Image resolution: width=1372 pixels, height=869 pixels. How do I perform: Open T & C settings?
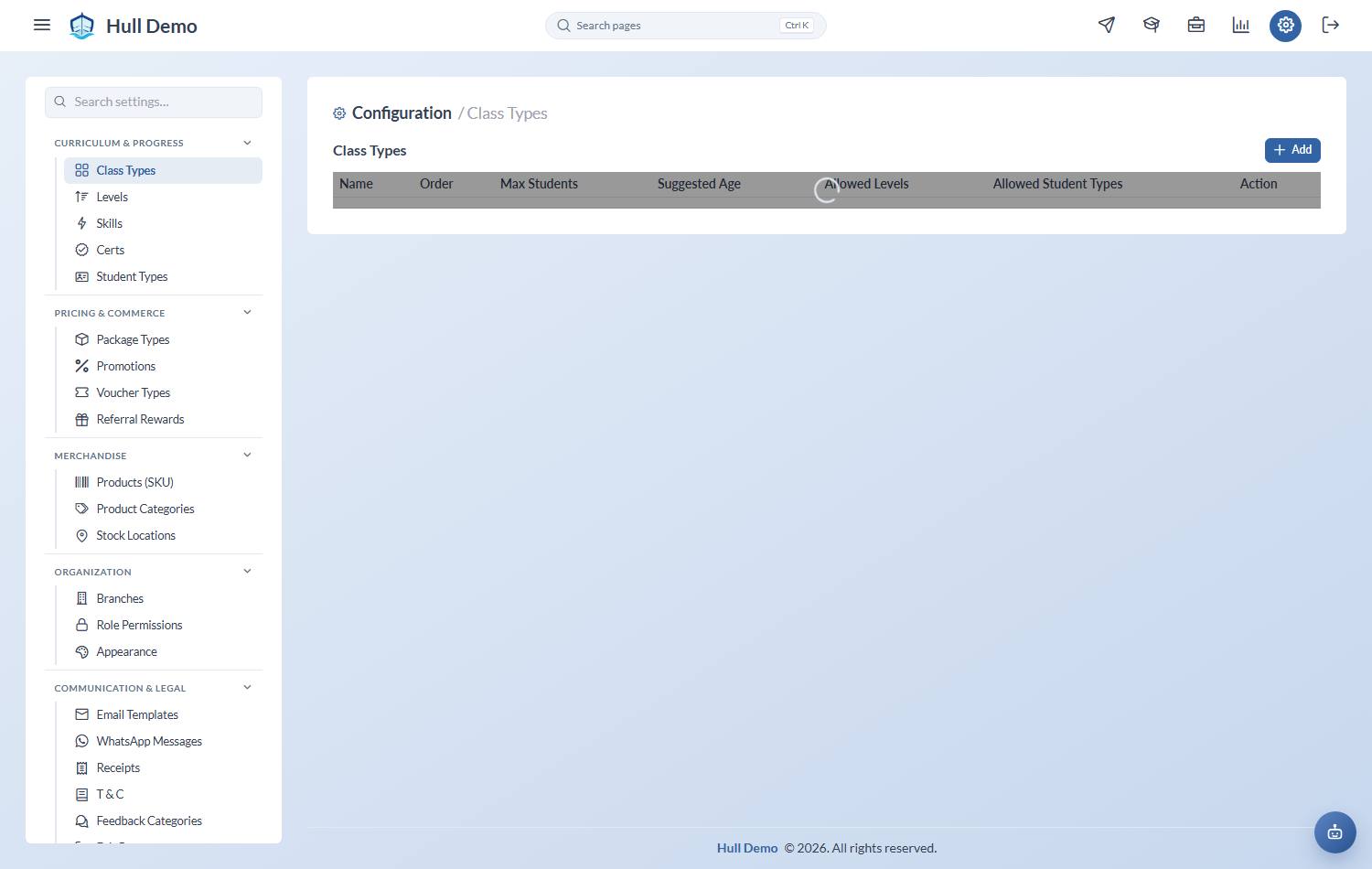coord(163,794)
